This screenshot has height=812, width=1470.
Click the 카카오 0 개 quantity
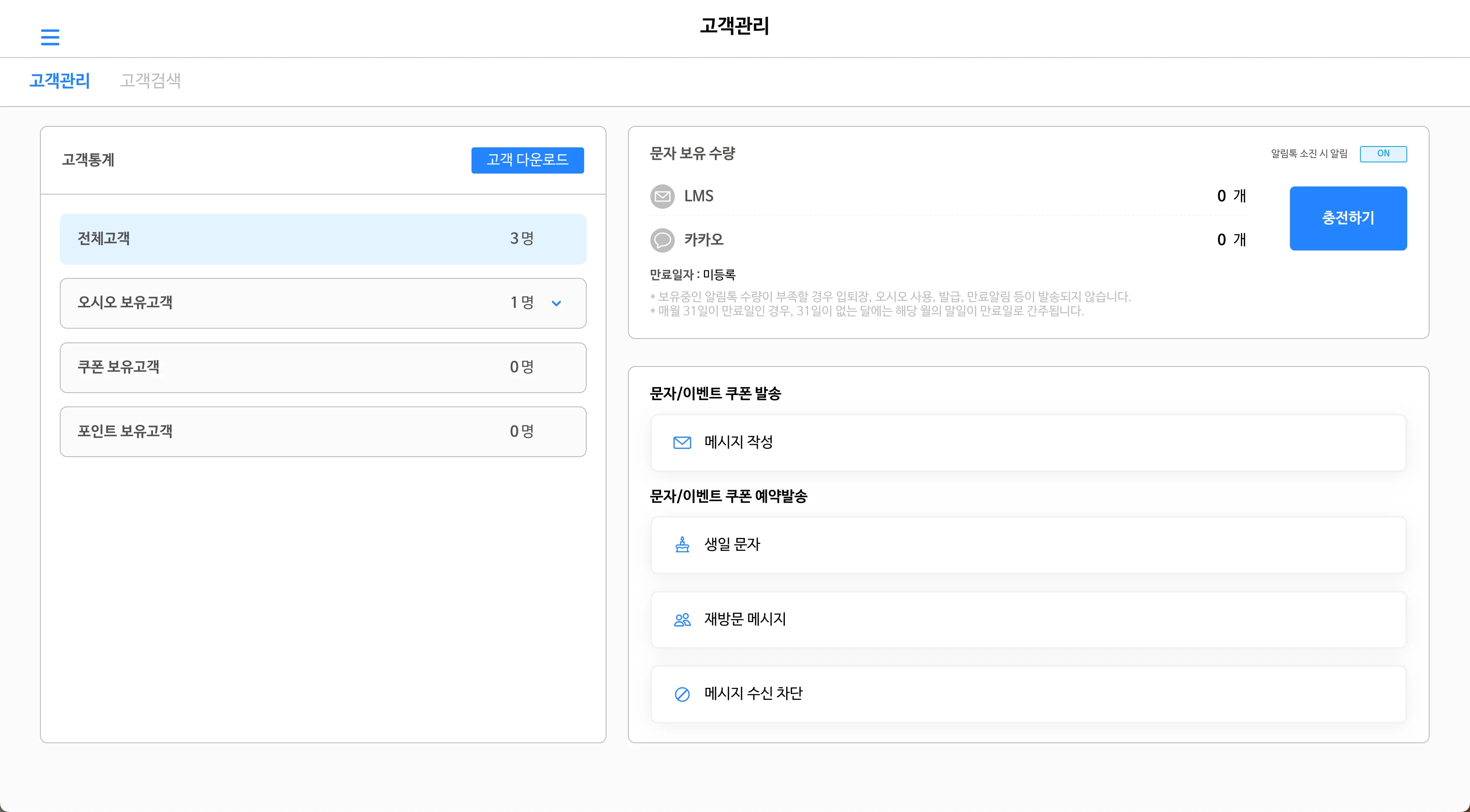(x=1231, y=240)
